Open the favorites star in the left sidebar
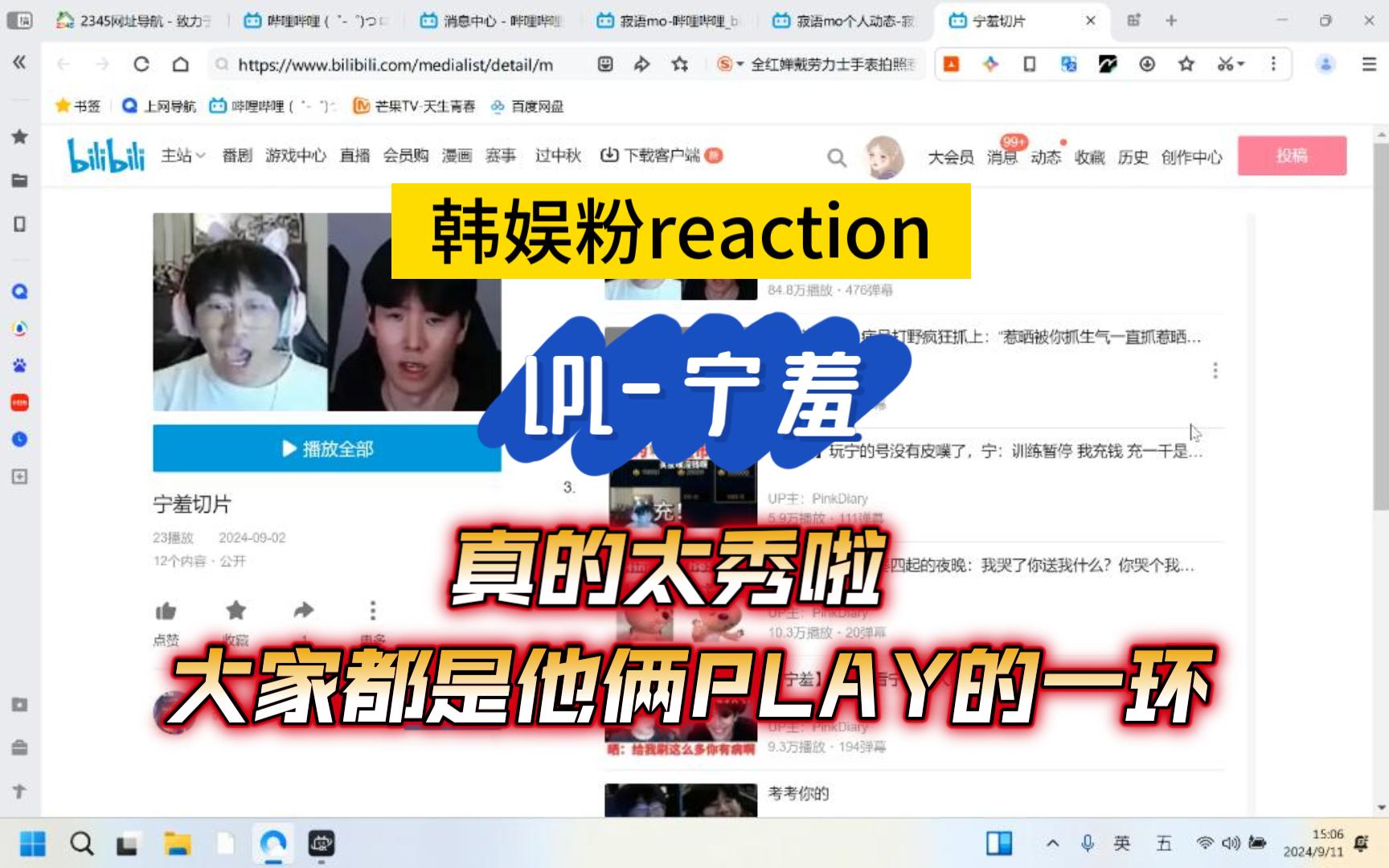The image size is (1389, 868). (x=20, y=137)
